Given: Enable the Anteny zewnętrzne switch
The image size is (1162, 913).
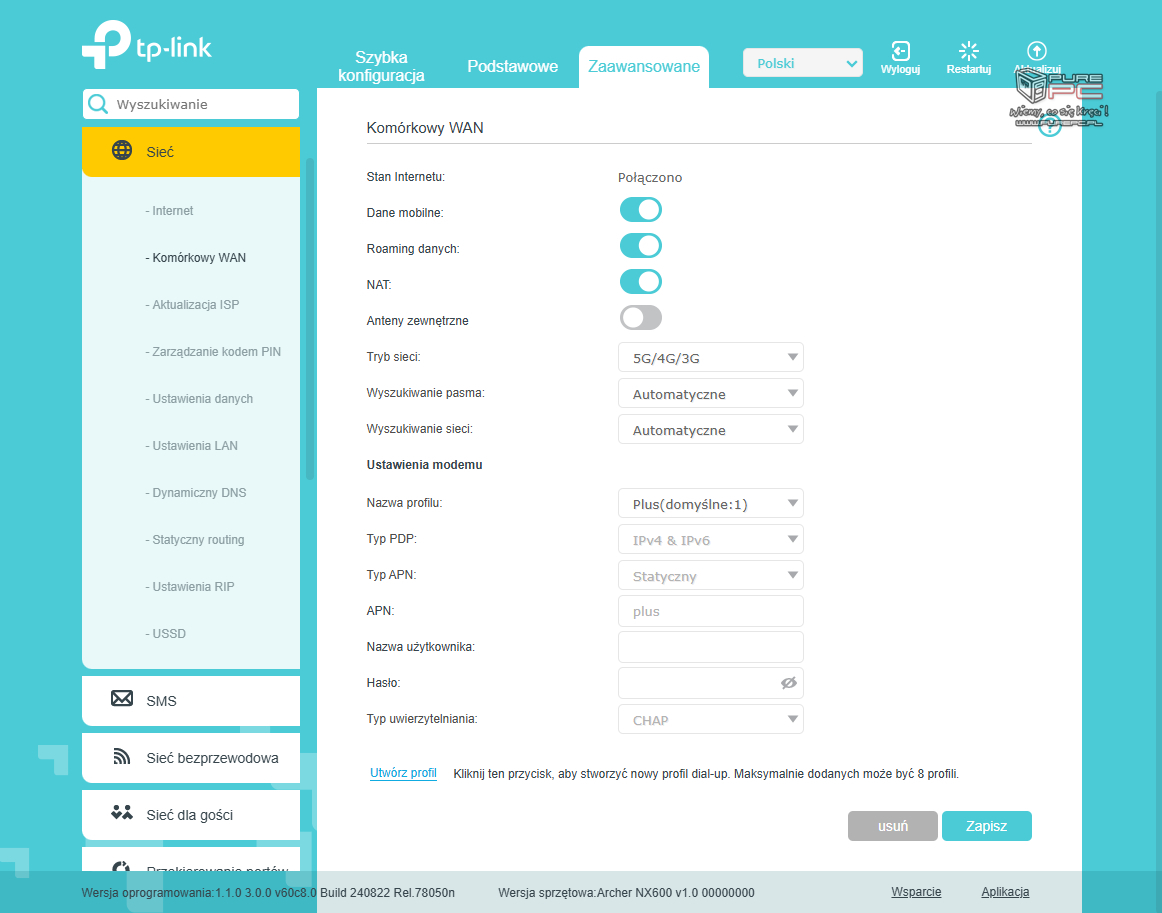Looking at the screenshot, I should point(638,317).
